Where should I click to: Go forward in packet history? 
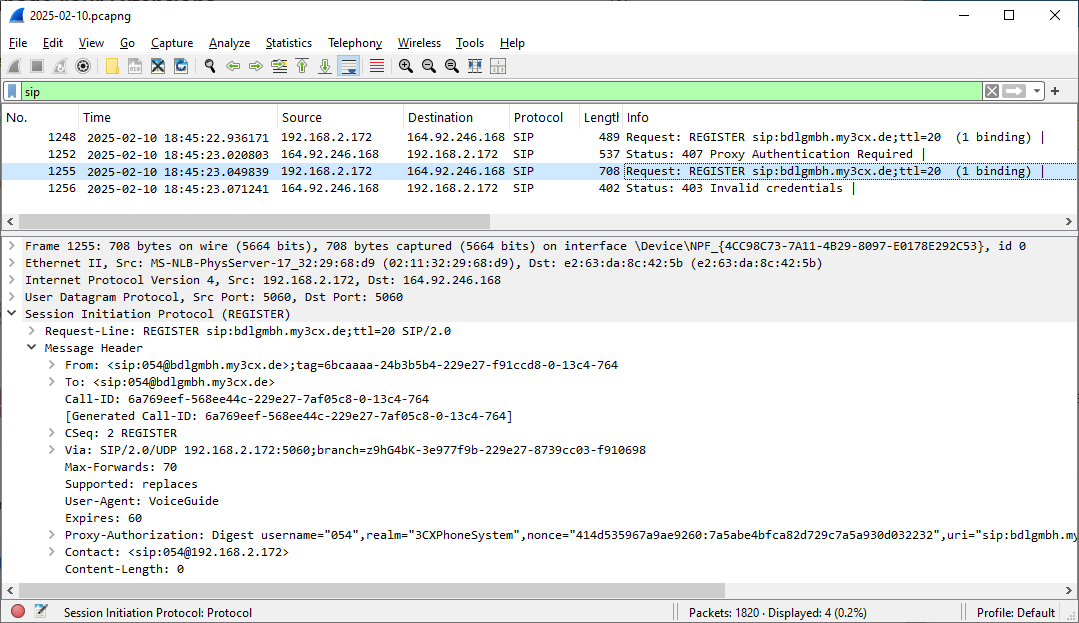click(x=255, y=66)
